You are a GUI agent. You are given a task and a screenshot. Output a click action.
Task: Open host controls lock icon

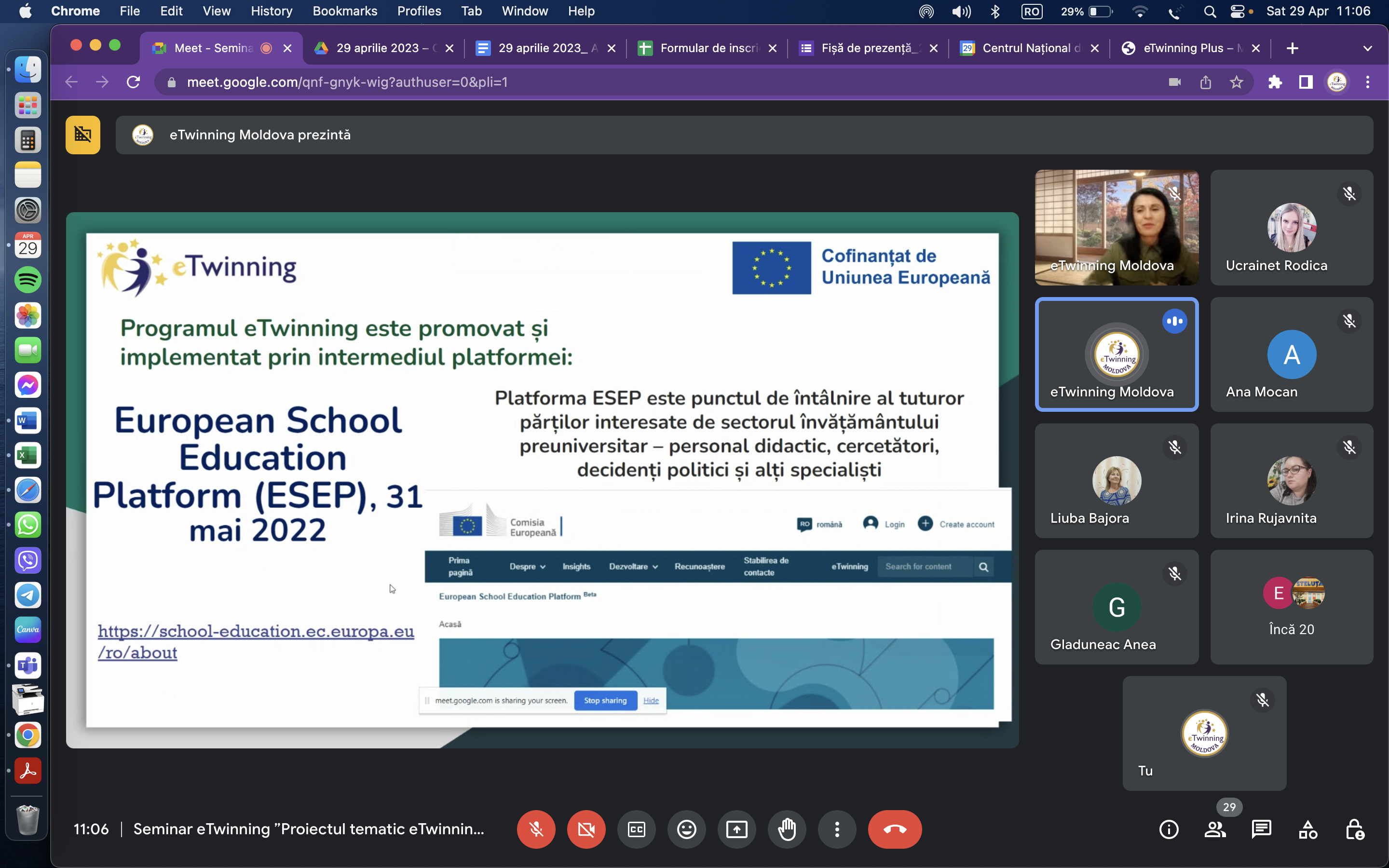click(1355, 829)
